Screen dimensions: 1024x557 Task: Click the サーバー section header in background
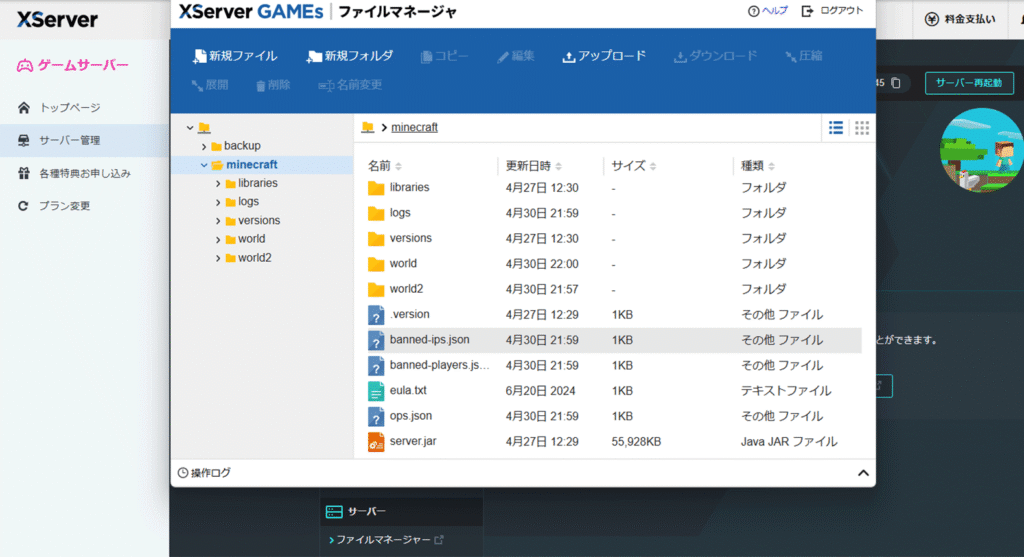[x=401, y=511]
